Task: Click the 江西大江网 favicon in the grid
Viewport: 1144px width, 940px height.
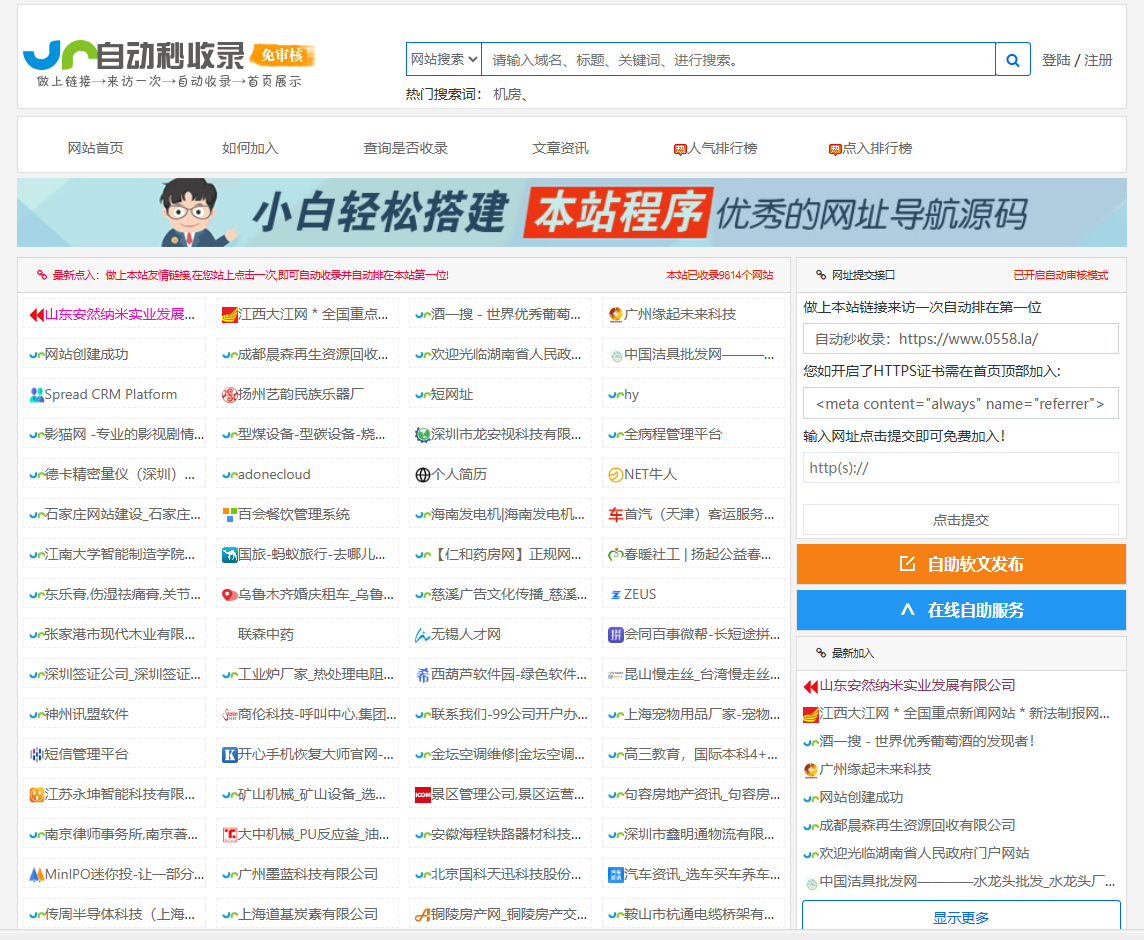Action: pyautogui.click(x=230, y=315)
